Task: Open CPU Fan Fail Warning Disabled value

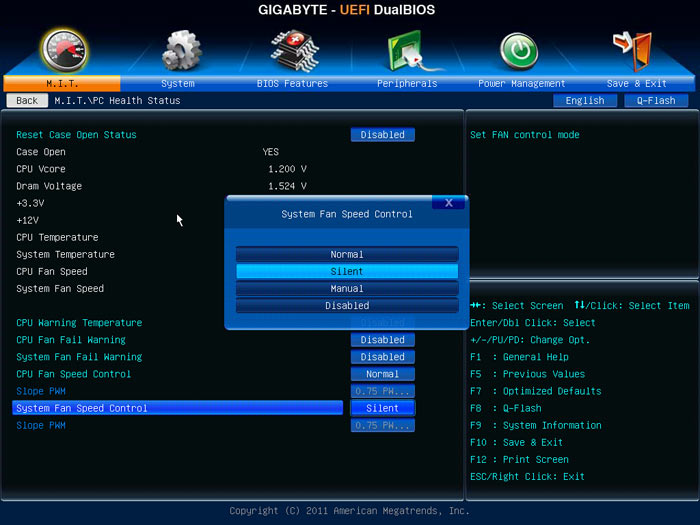Action: click(383, 340)
